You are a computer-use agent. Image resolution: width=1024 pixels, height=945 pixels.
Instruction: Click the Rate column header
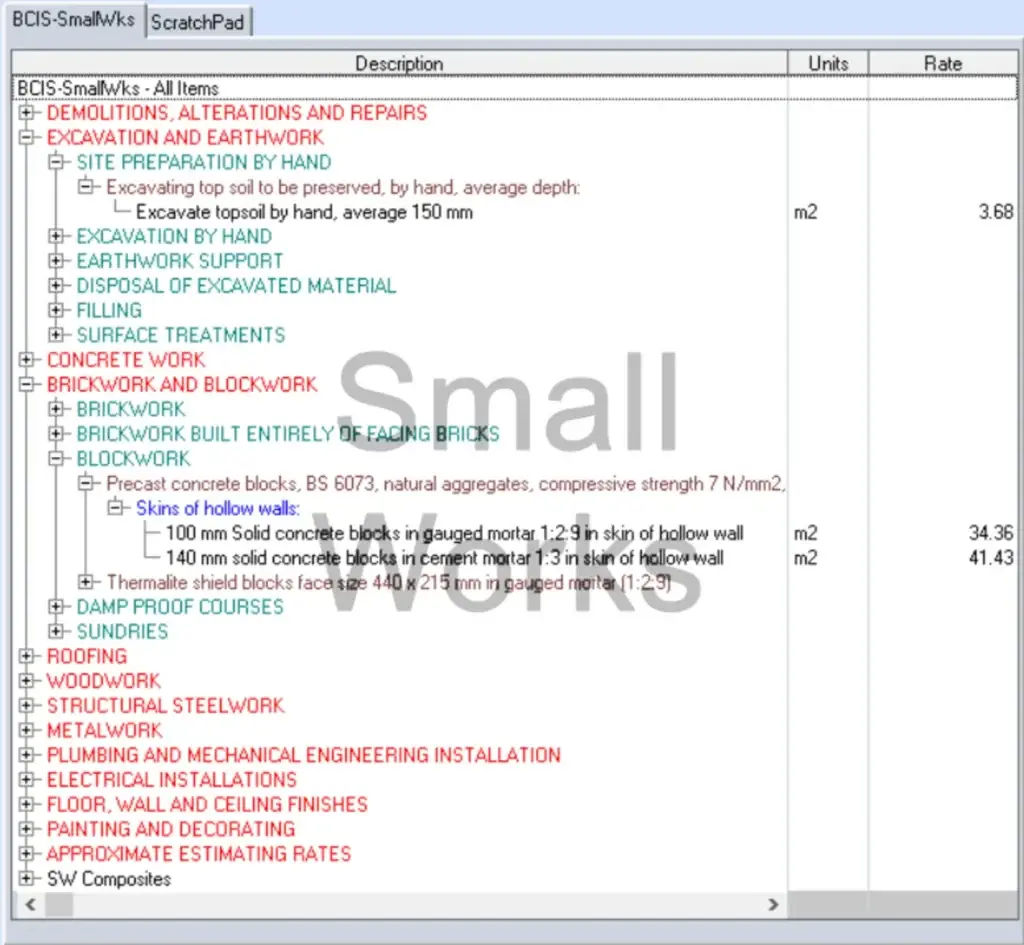click(x=943, y=63)
